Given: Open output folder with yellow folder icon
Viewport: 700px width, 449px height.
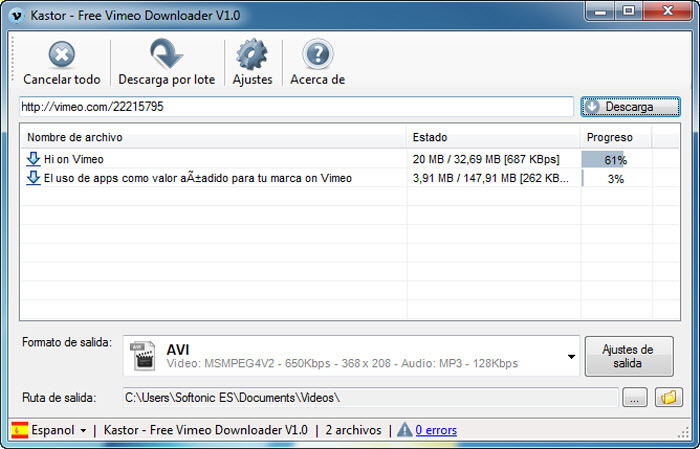Looking at the screenshot, I should [667, 398].
